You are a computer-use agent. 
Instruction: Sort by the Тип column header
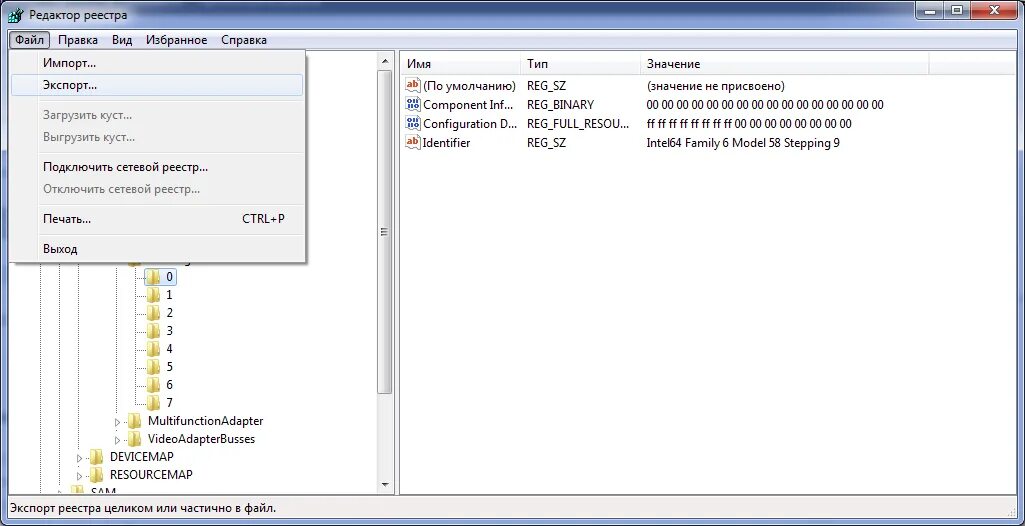tap(580, 64)
